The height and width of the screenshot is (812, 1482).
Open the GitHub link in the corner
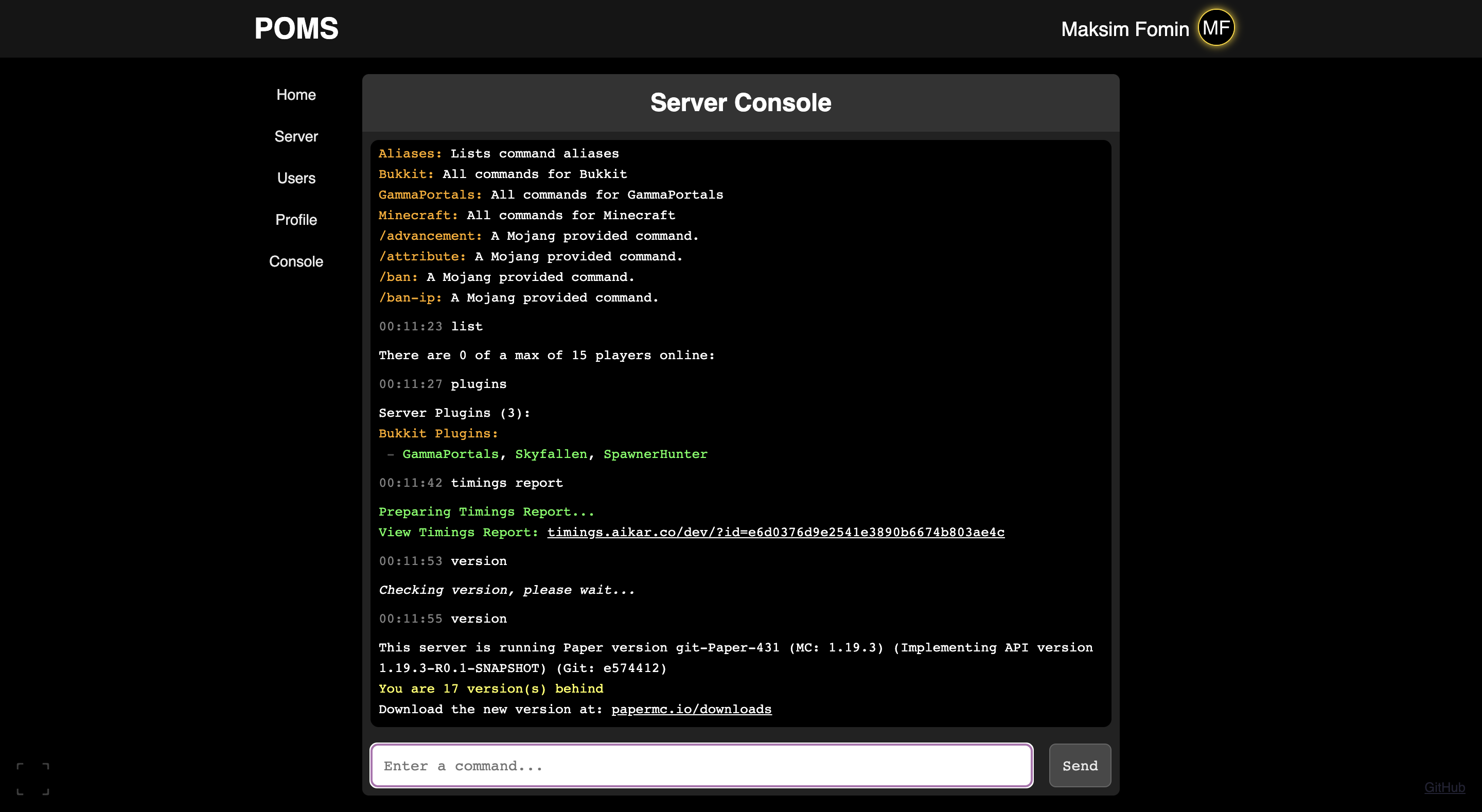click(x=1444, y=787)
